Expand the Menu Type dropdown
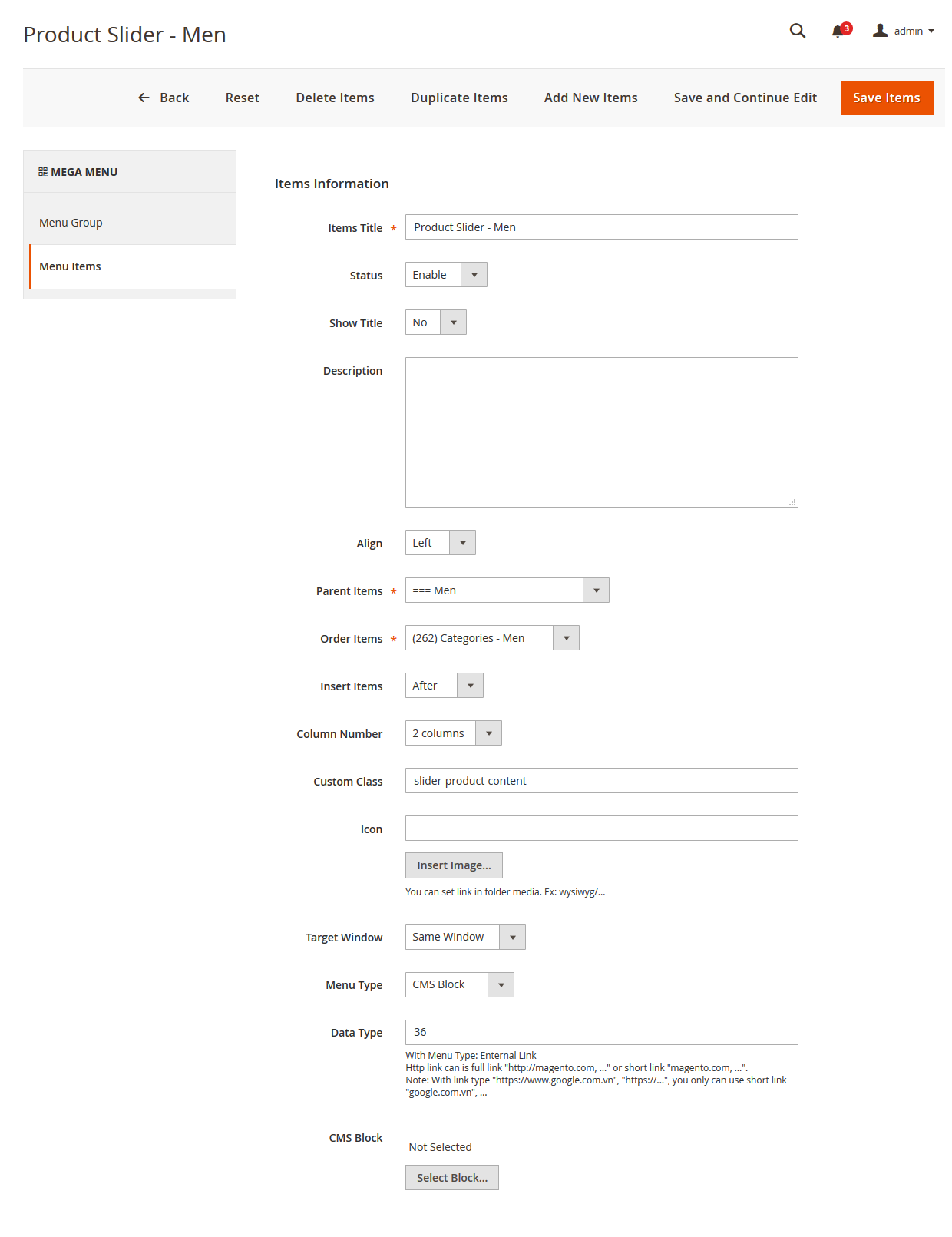This screenshot has height=1237, width=952. click(x=460, y=985)
